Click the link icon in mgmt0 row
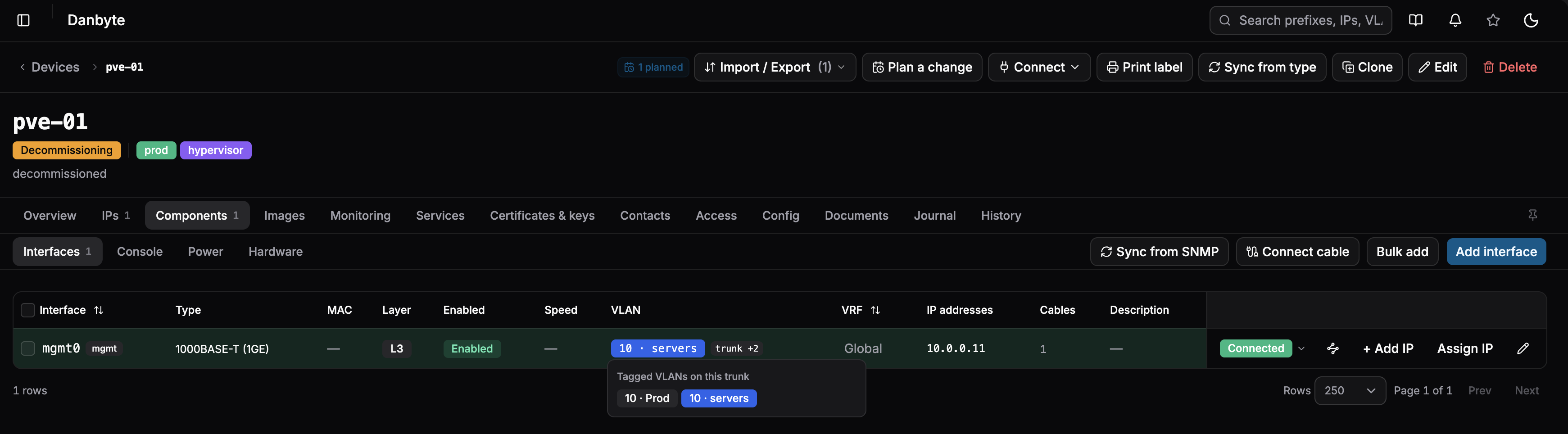The image size is (1568, 434). [x=1333, y=348]
